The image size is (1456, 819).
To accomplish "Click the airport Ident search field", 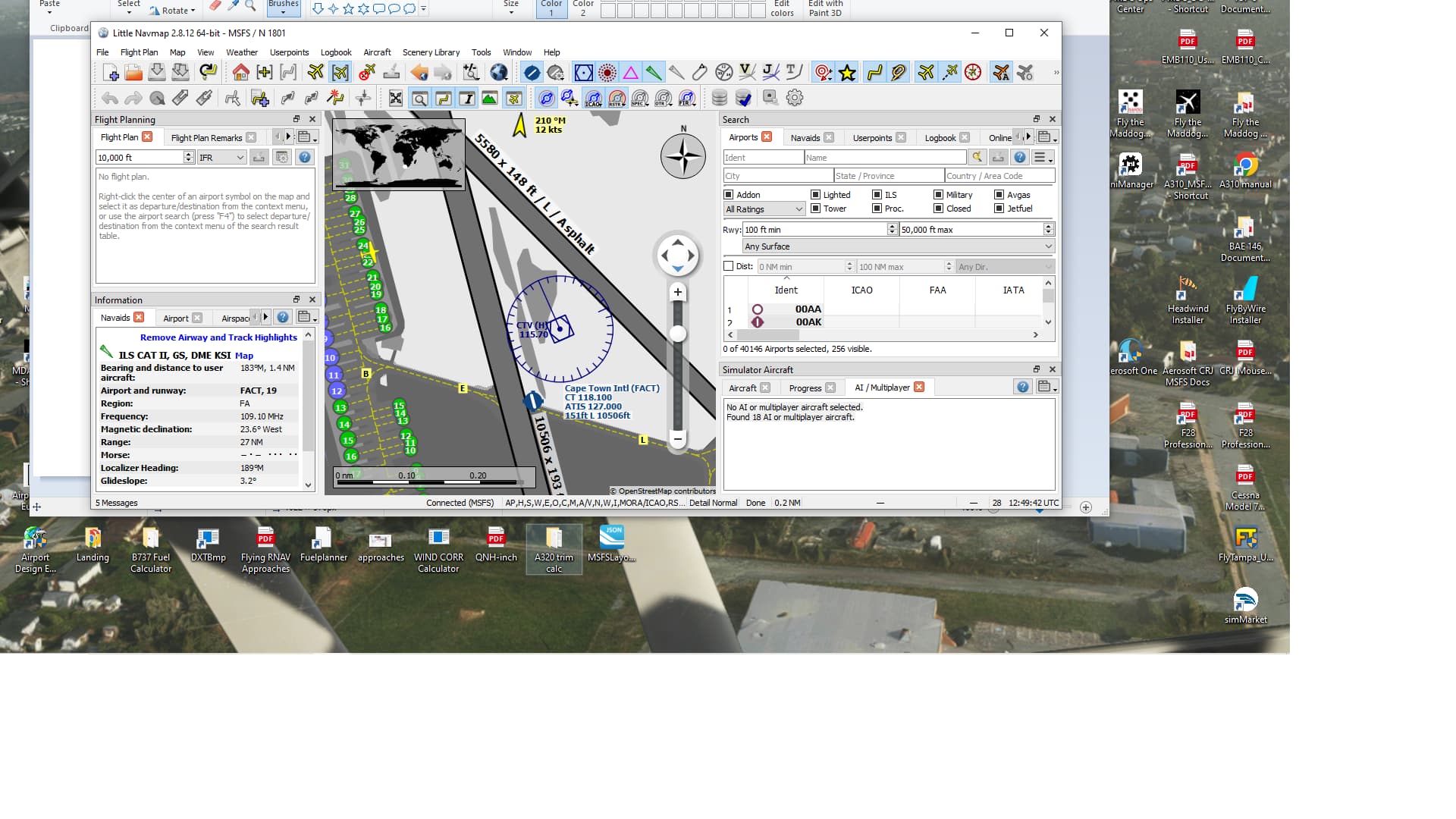I will (762, 158).
